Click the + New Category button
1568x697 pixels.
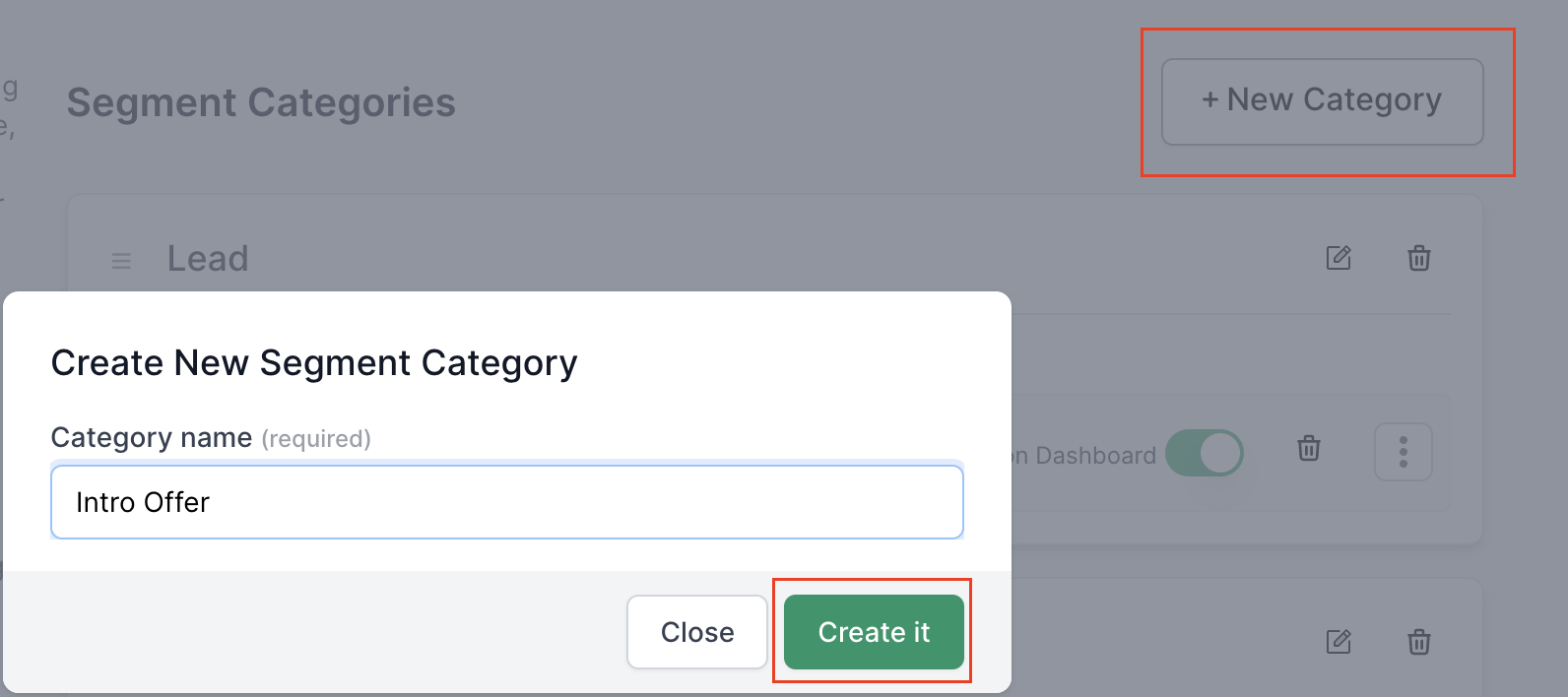[x=1322, y=101]
